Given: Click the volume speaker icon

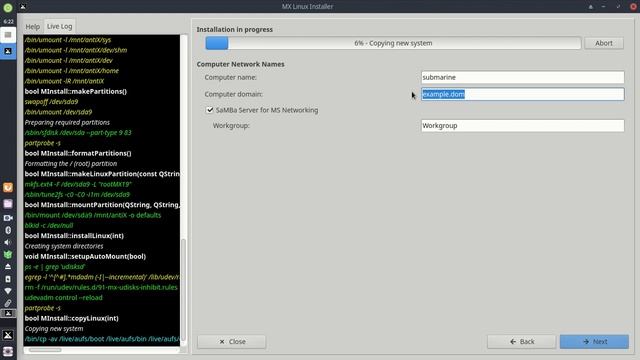Looking at the screenshot, I should tap(8, 242).
